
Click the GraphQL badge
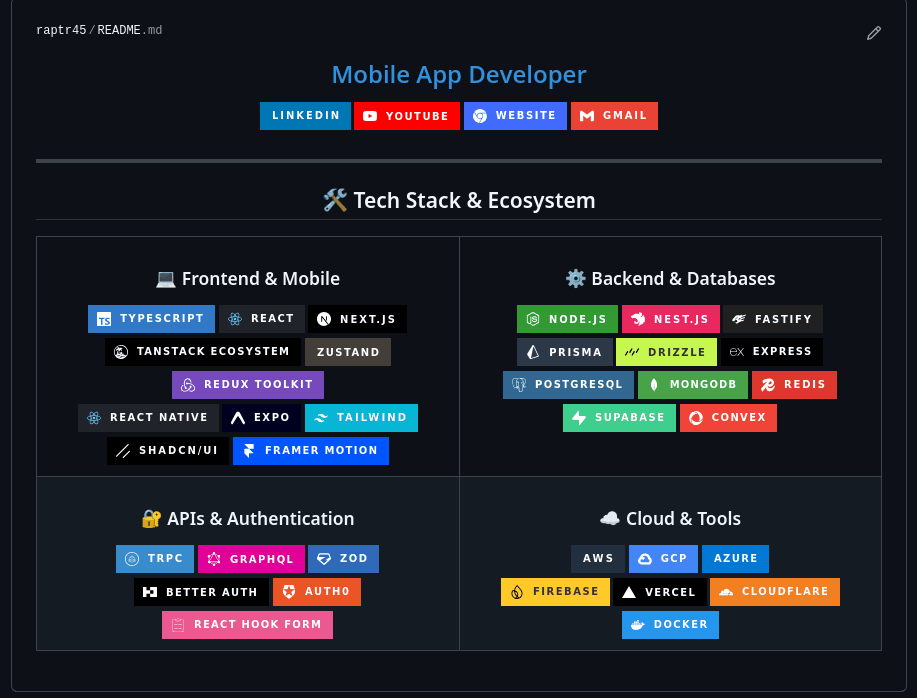pyautogui.click(x=251, y=559)
